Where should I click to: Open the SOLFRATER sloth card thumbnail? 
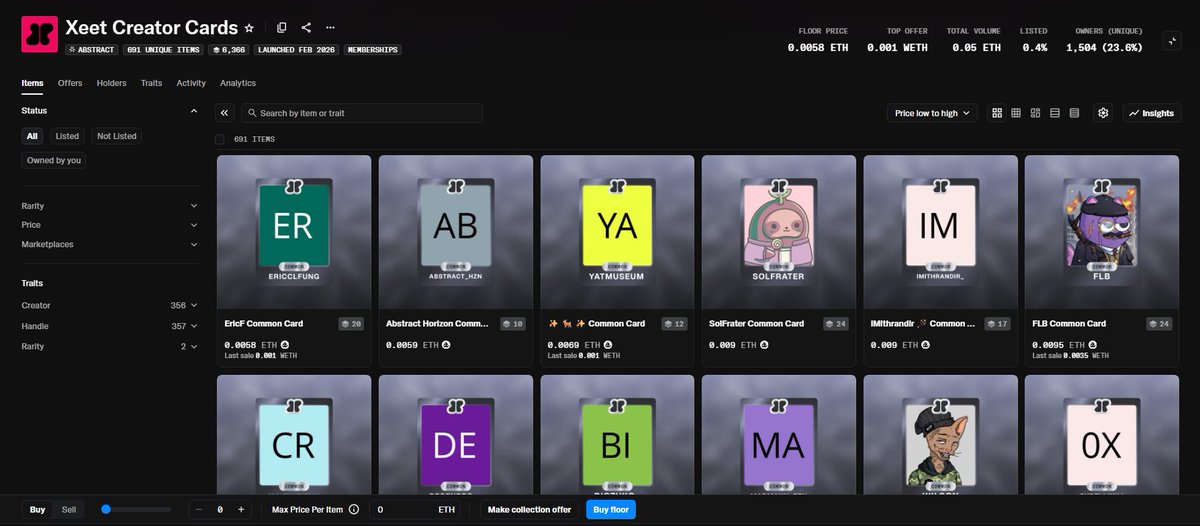pos(778,230)
